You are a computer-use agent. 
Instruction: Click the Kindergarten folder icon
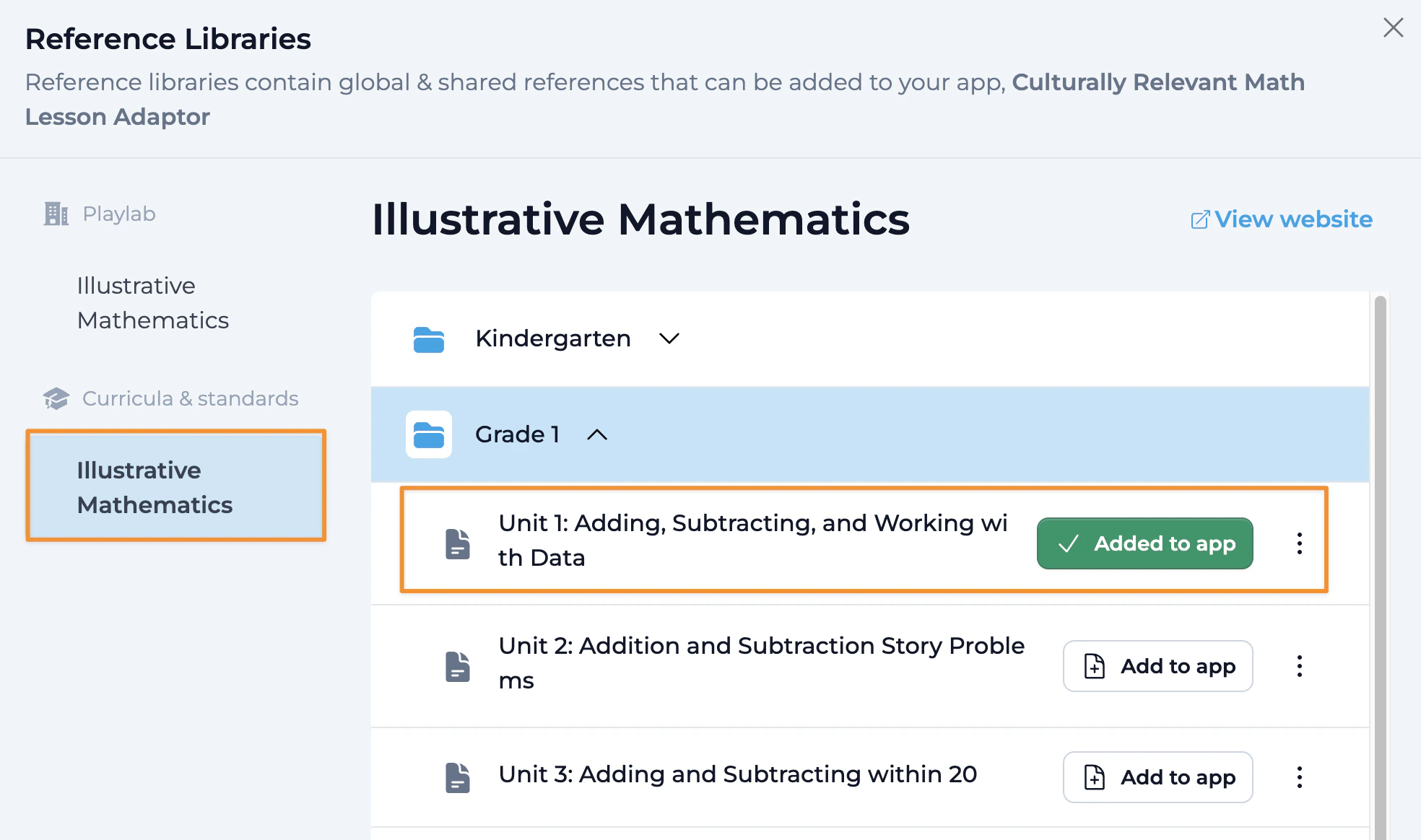(x=429, y=339)
